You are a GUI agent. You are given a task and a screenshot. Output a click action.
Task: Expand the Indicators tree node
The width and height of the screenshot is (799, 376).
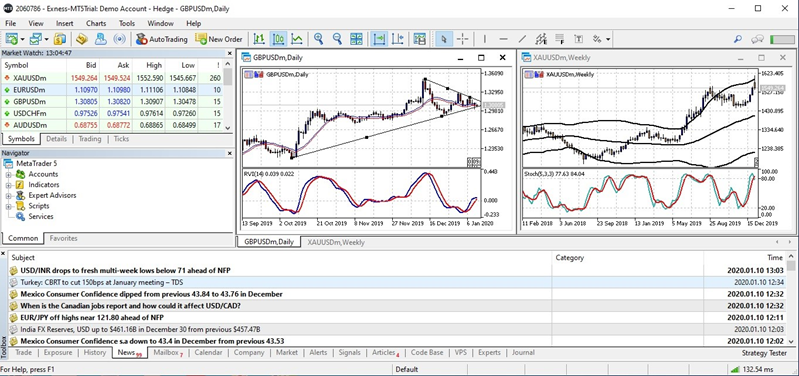click(8, 185)
